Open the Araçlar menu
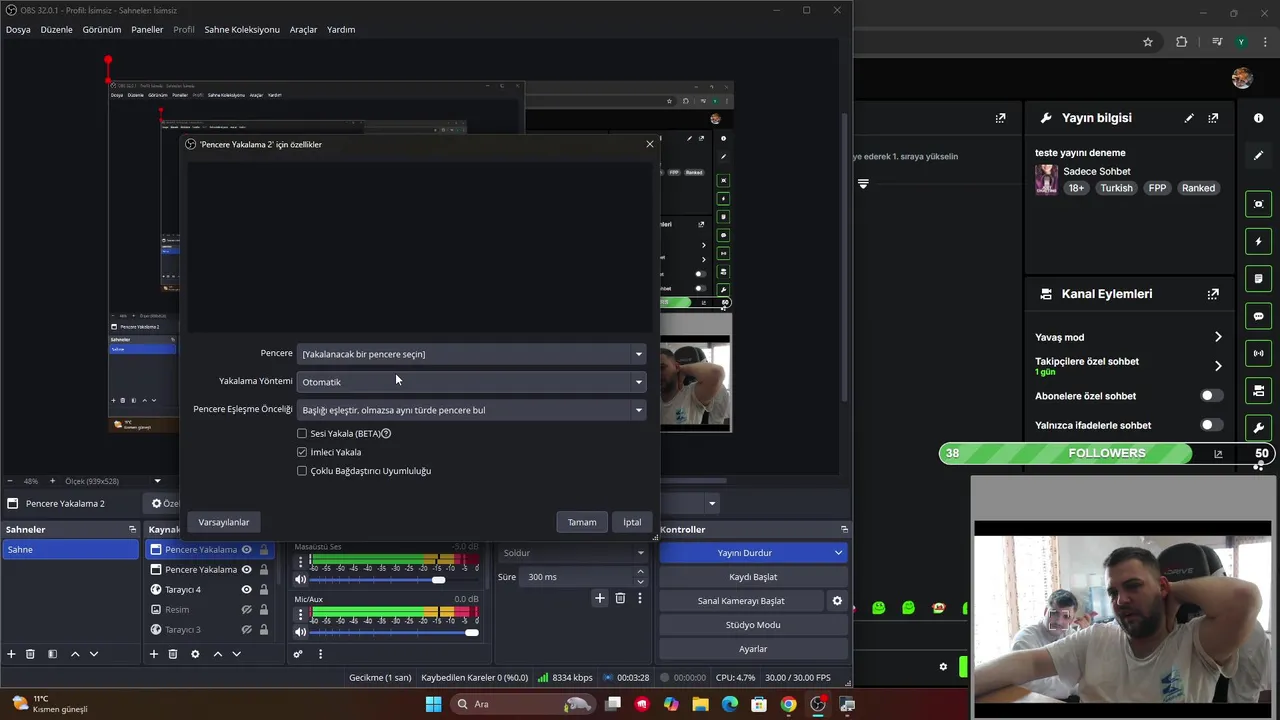The image size is (1280, 720). [x=303, y=29]
